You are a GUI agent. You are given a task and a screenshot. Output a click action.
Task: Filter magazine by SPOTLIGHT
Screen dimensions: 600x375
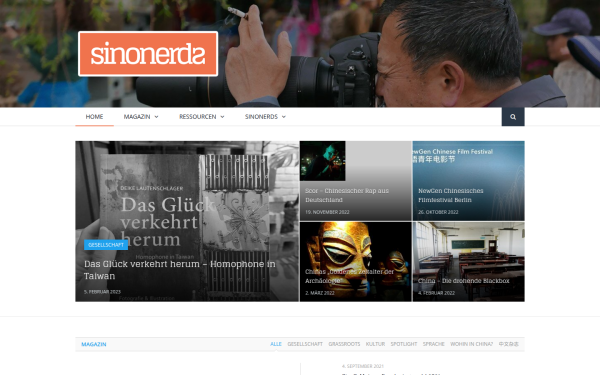coord(404,344)
